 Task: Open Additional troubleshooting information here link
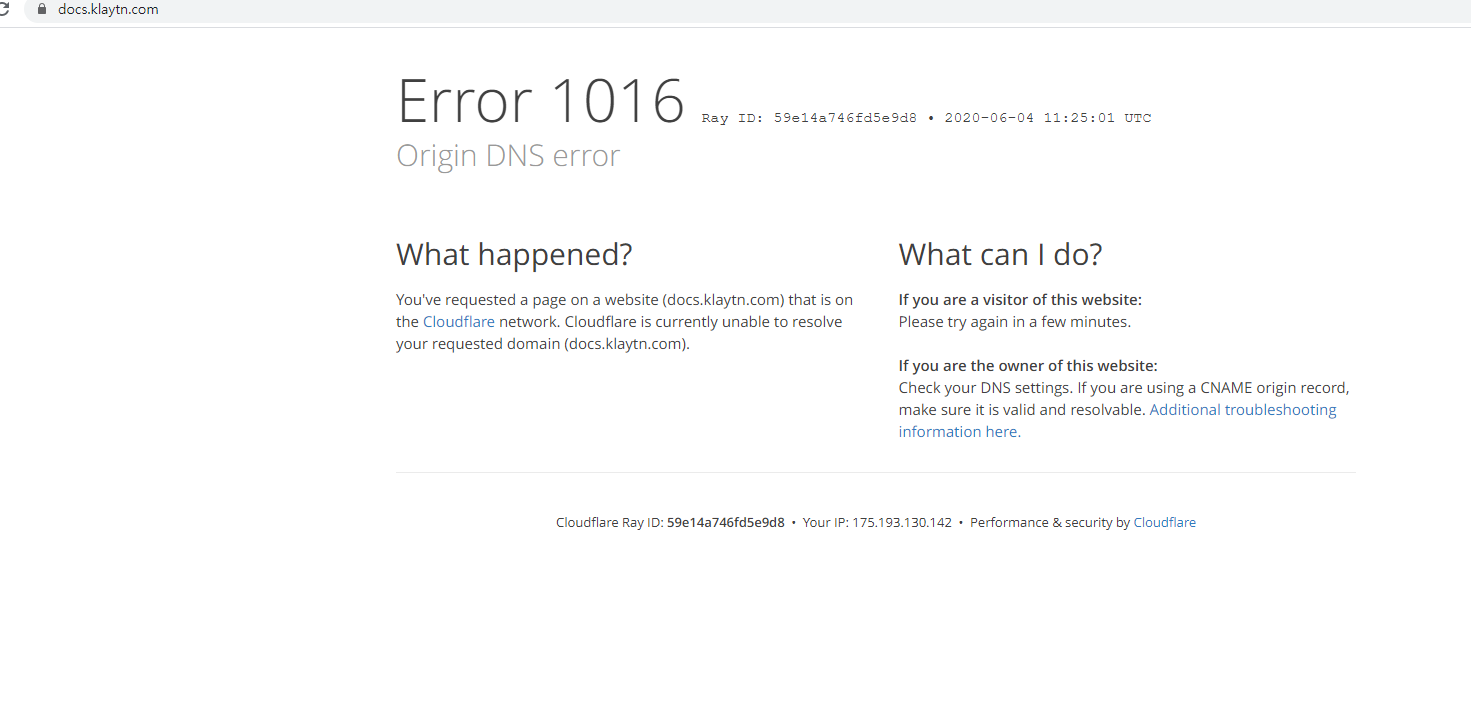(x=1117, y=421)
